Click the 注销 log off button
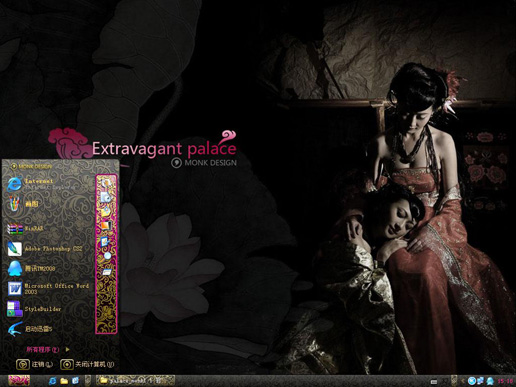 (x=35, y=364)
